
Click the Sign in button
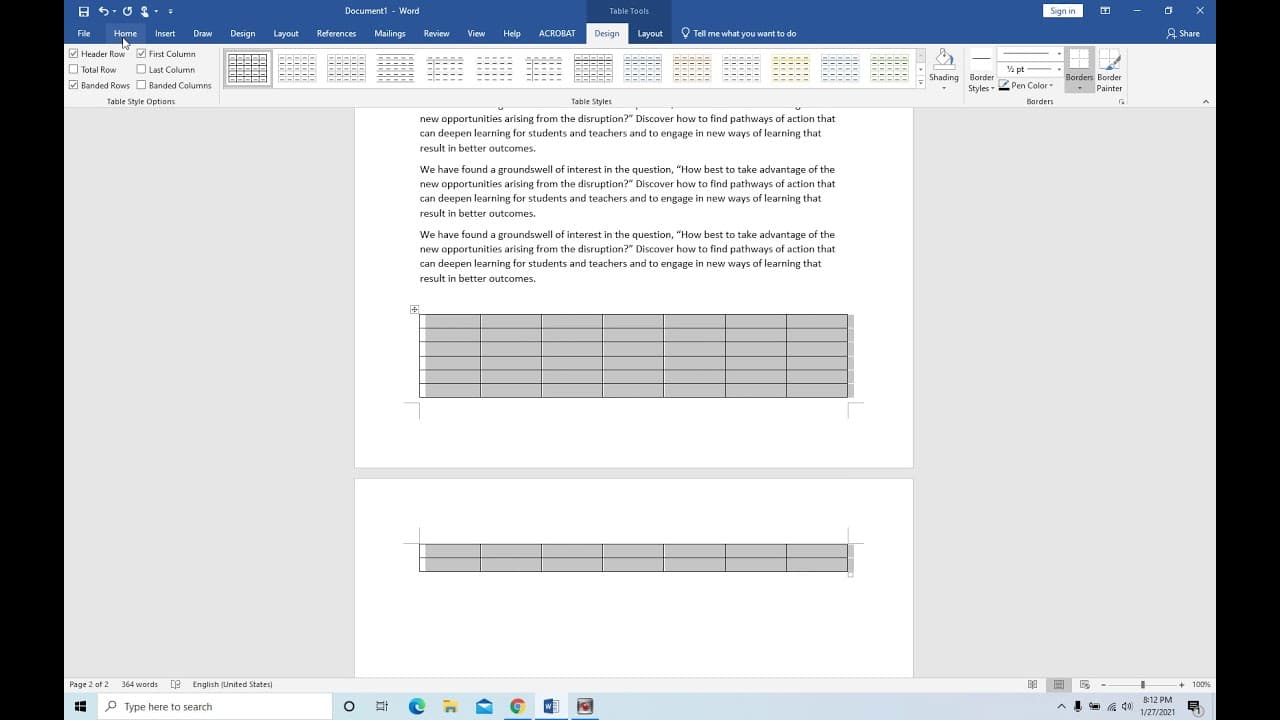pyautogui.click(x=1062, y=11)
